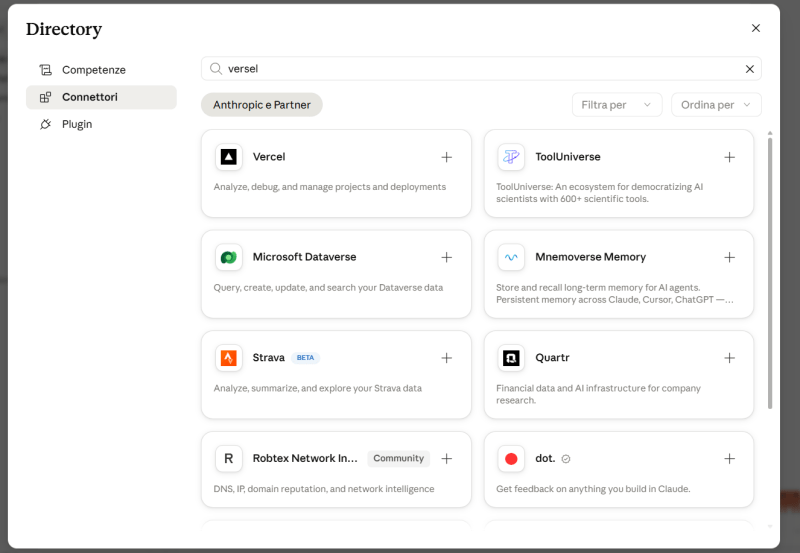Click the dot. red circle logo

click(511, 458)
